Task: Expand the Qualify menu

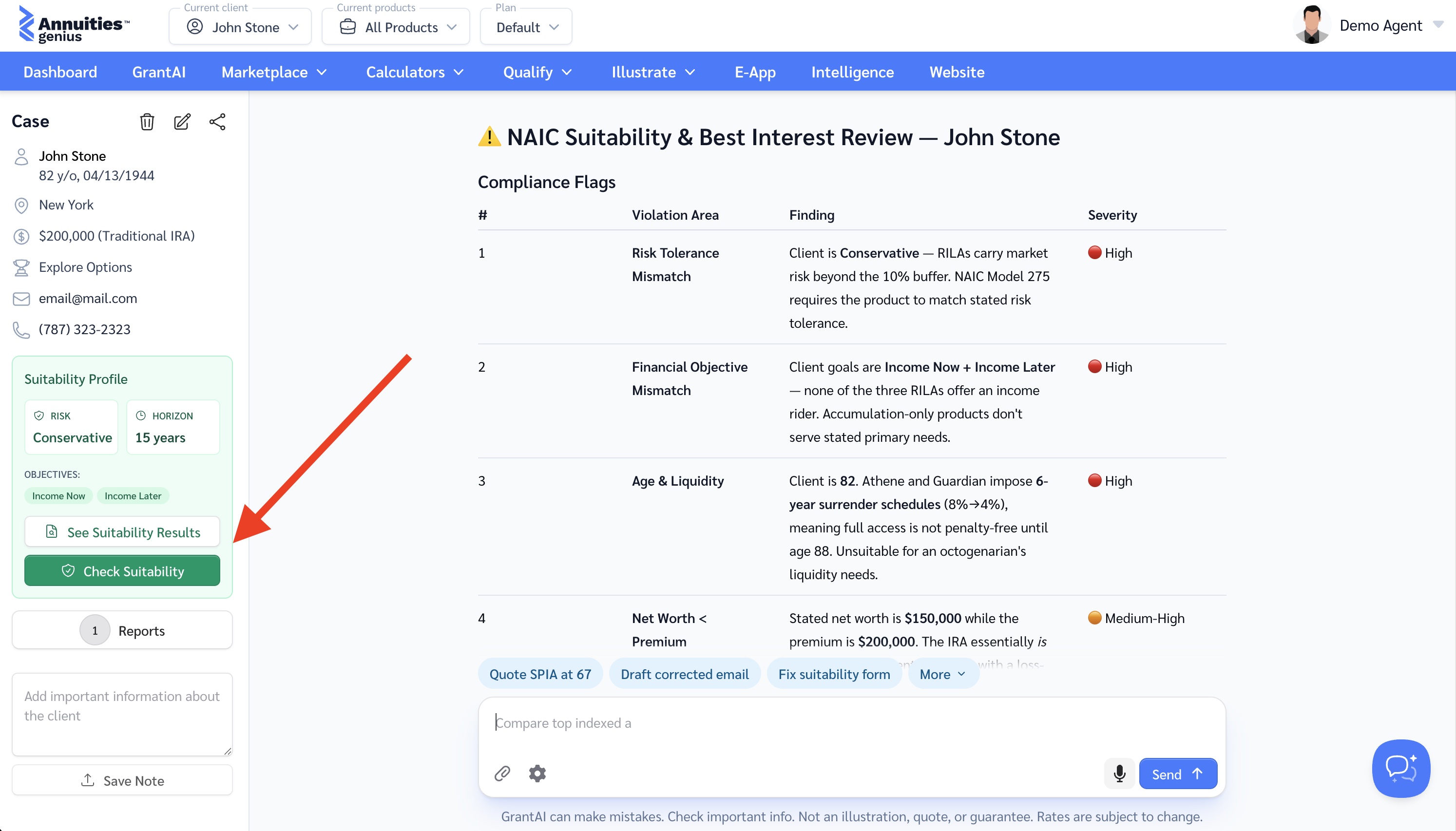Action: (537, 72)
